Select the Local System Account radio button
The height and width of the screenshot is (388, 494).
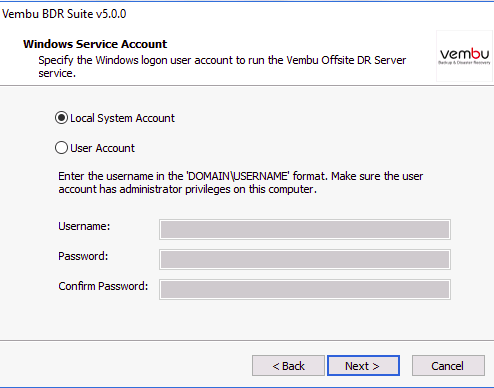[61, 118]
